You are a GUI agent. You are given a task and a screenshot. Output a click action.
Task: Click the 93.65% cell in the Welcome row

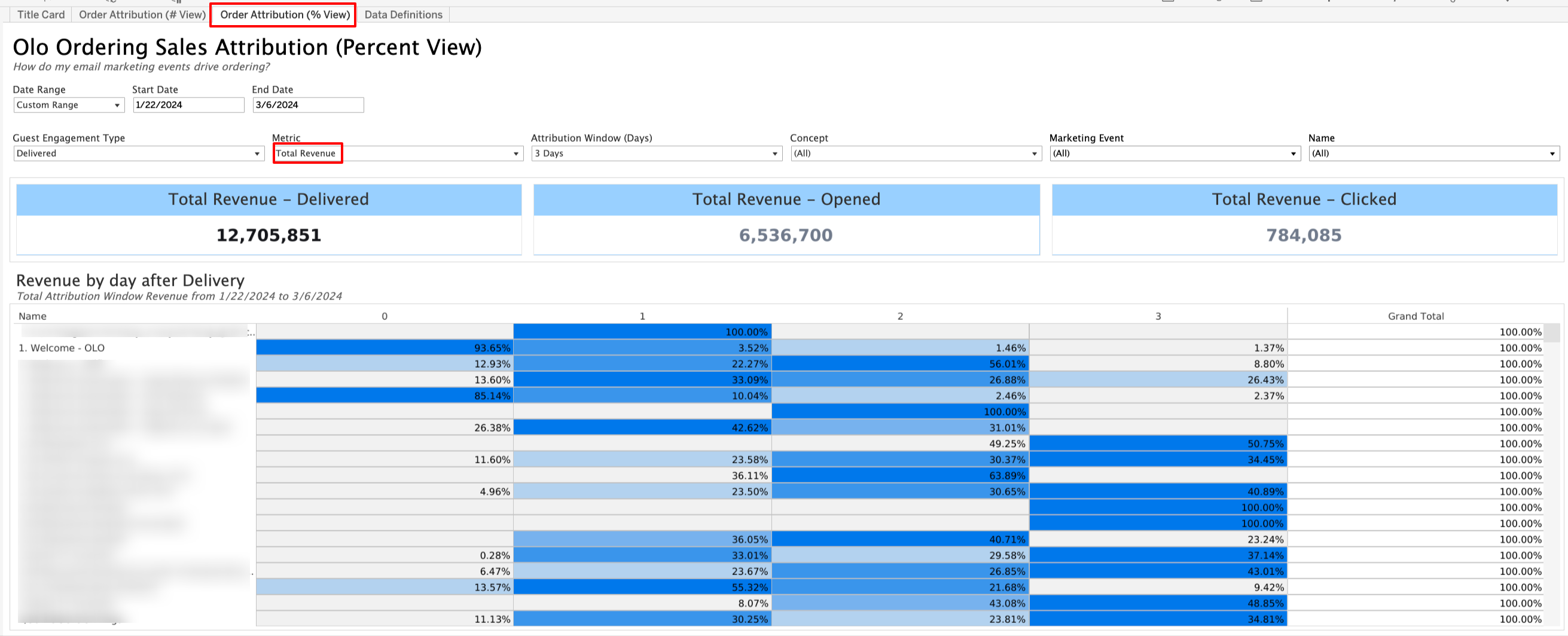point(385,348)
